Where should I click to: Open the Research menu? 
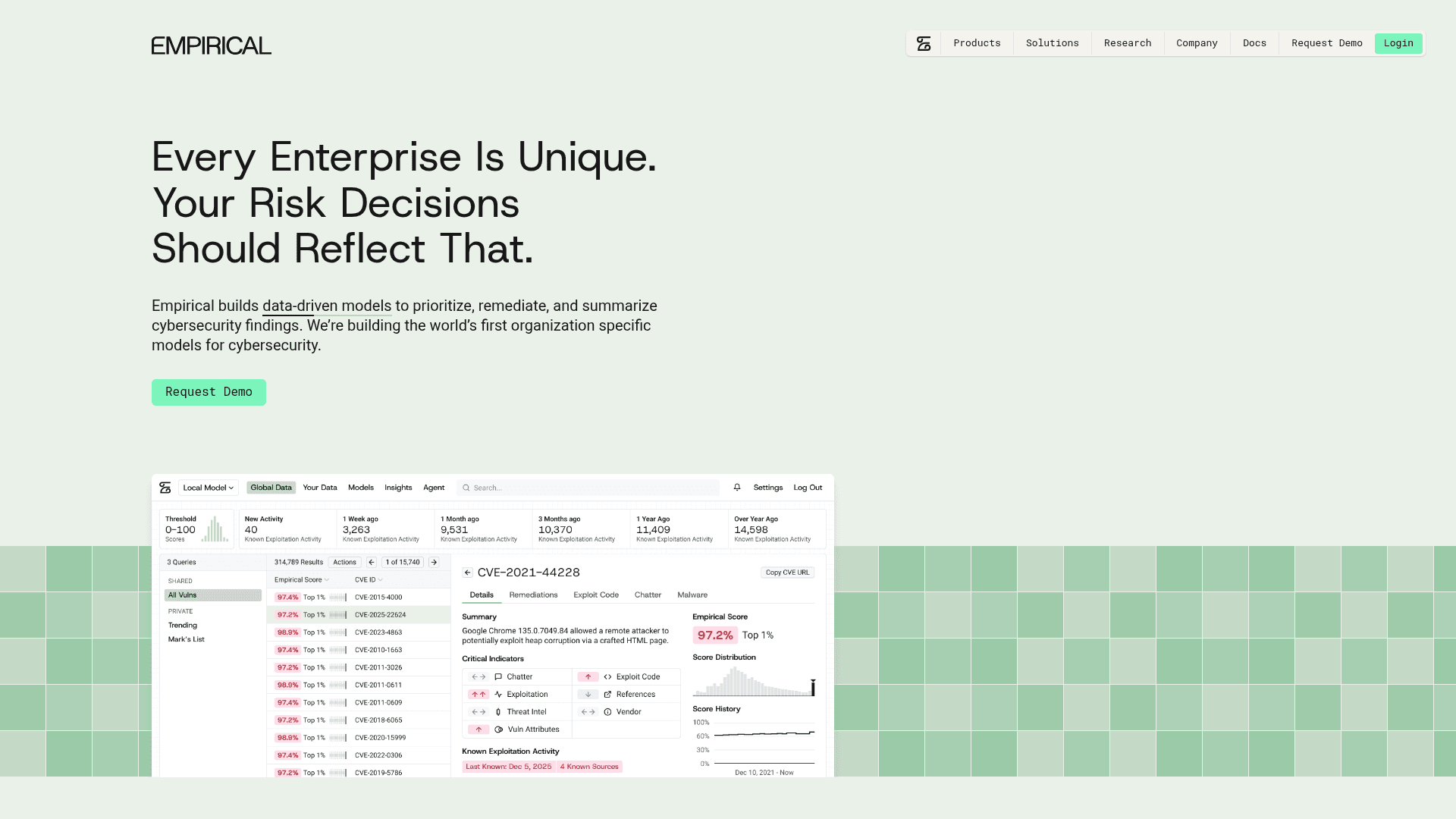coord(1127,43)
